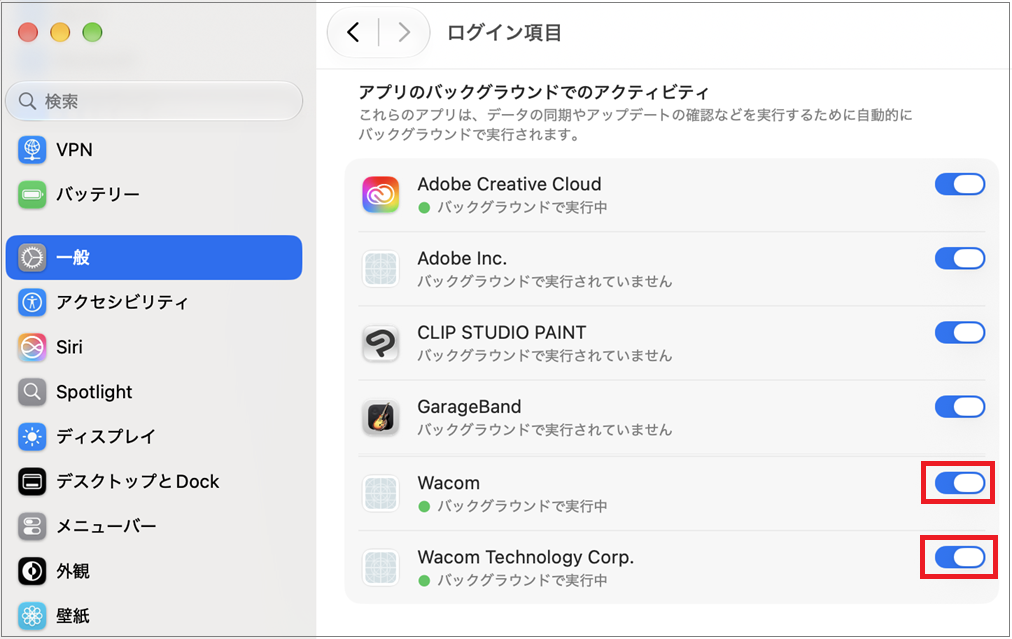Viewport: 1012px width, 639px height.
Task: Click the Adobe Creative Cloud app icon
Action: point(380,194)
